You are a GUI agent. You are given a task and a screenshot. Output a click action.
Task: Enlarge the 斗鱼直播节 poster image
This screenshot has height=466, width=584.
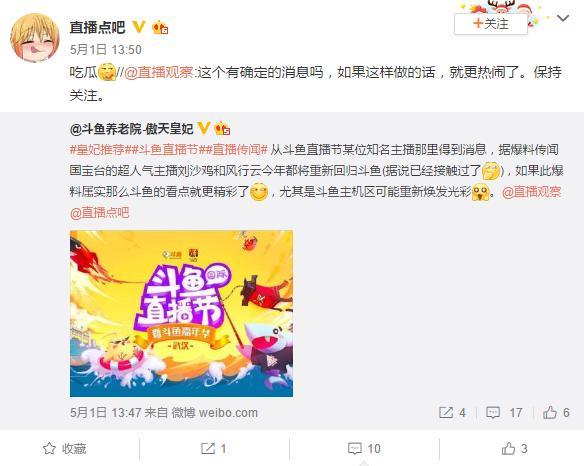click(x=181, y=313)
